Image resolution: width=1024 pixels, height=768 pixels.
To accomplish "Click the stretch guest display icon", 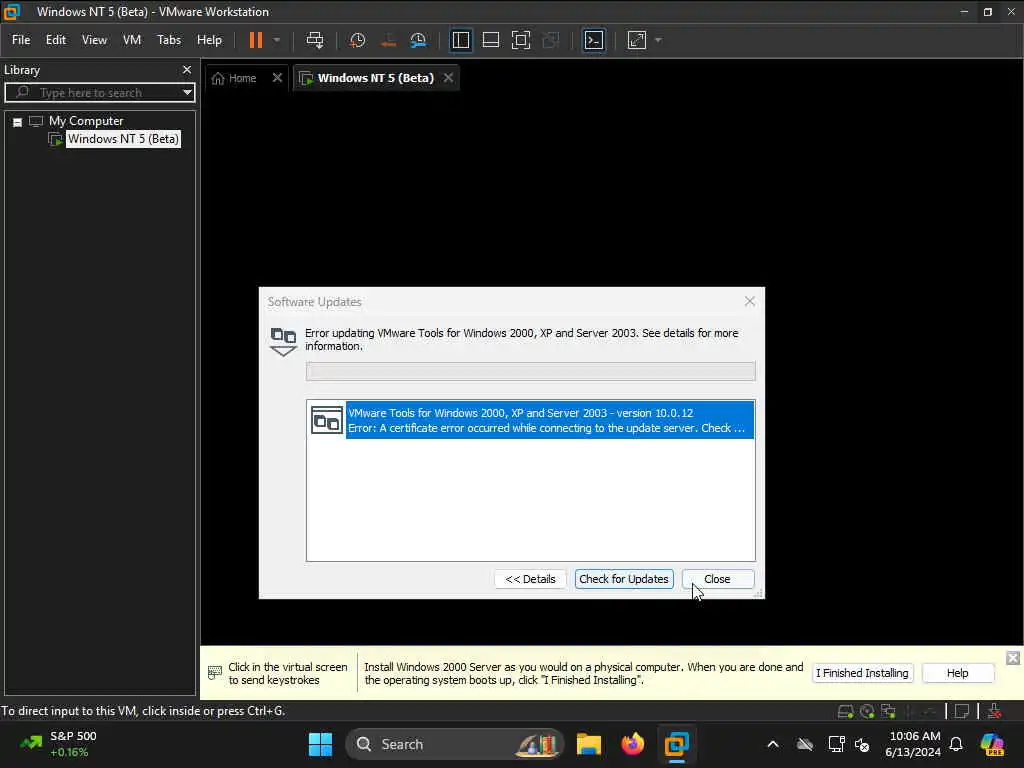I will click(637, 40).
